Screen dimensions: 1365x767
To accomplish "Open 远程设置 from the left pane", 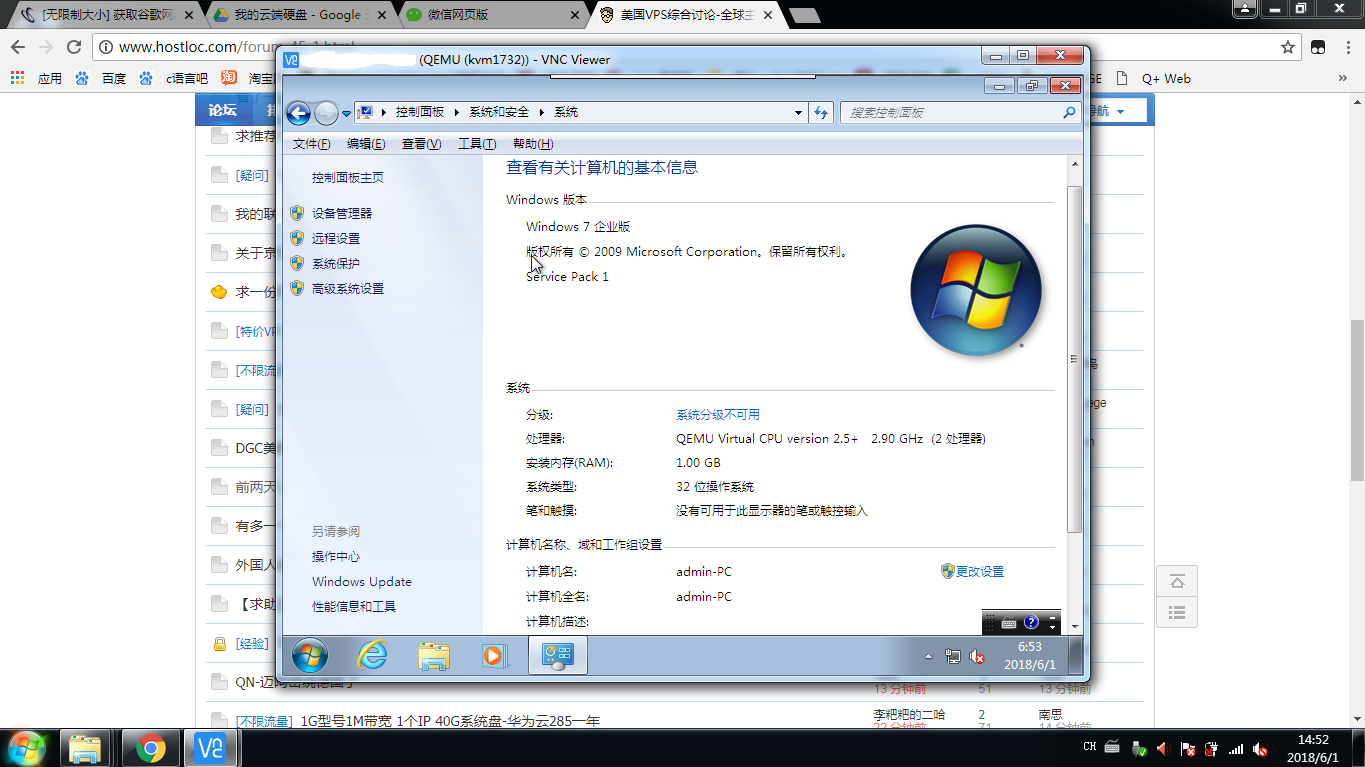I will point(336,238).
